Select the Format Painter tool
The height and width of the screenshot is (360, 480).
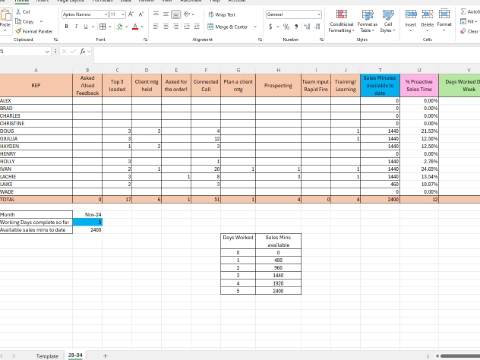click(34, 31)
